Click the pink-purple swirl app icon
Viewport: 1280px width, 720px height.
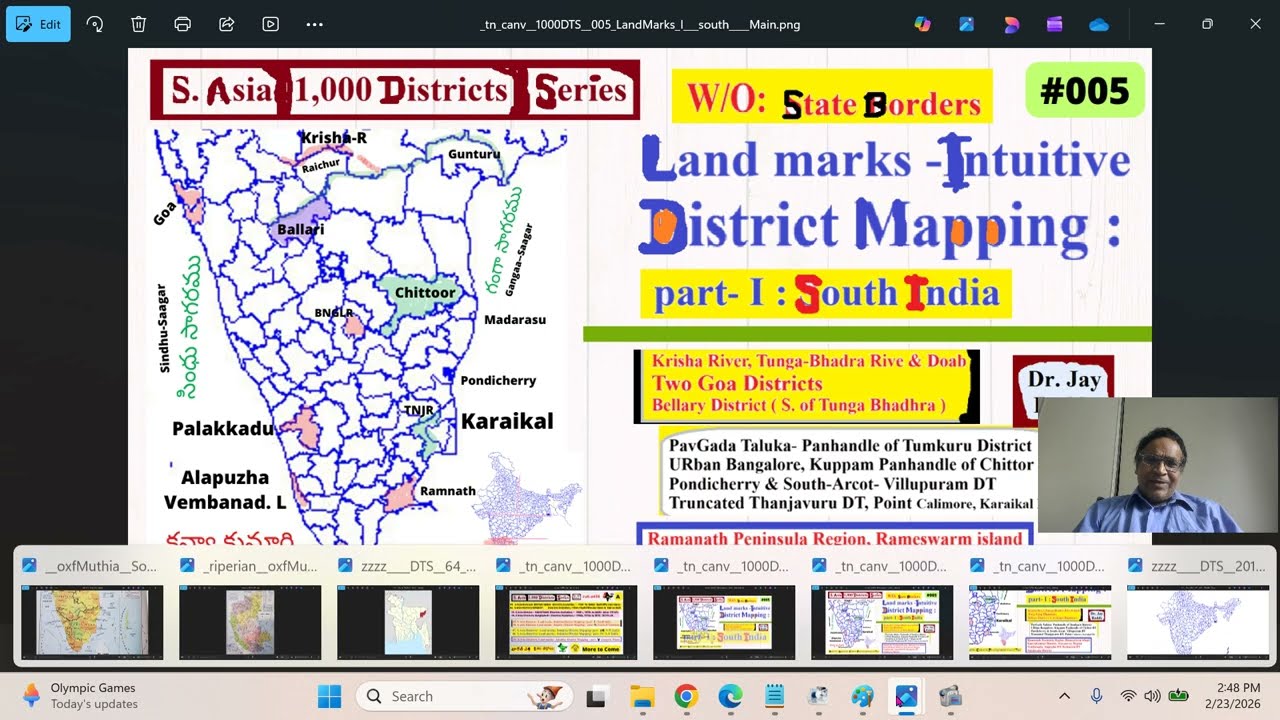tap(1011, 24)
